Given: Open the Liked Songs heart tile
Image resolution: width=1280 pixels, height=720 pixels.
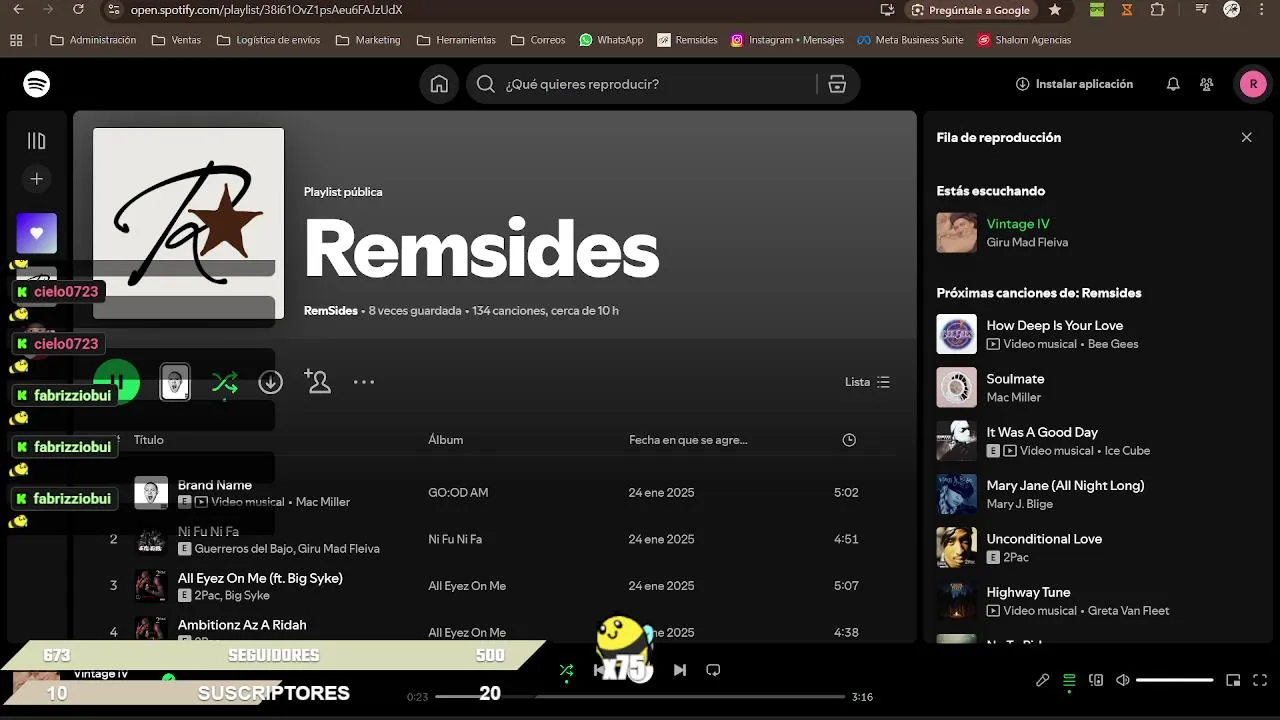Looking at the screenshot, I should point(37,233).
